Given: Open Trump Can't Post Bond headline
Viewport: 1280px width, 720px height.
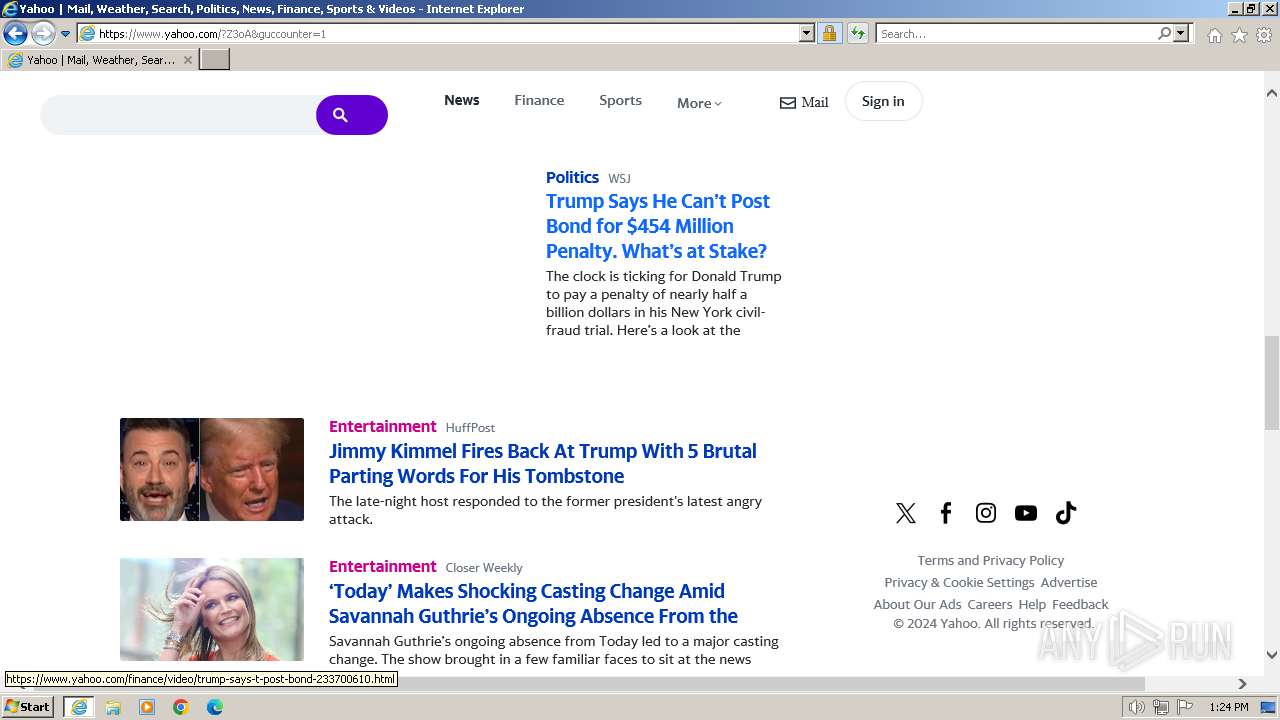Looking at the screenshot, I should 657,226.
